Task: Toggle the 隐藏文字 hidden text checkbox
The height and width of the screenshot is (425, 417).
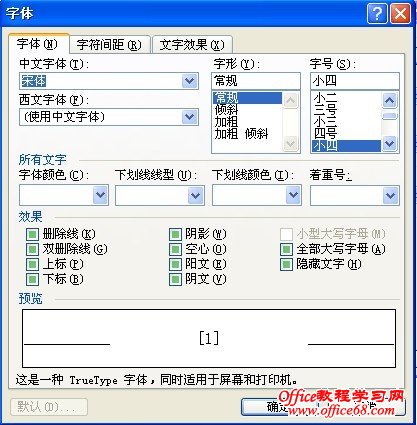Action: [x=286, y=264]
